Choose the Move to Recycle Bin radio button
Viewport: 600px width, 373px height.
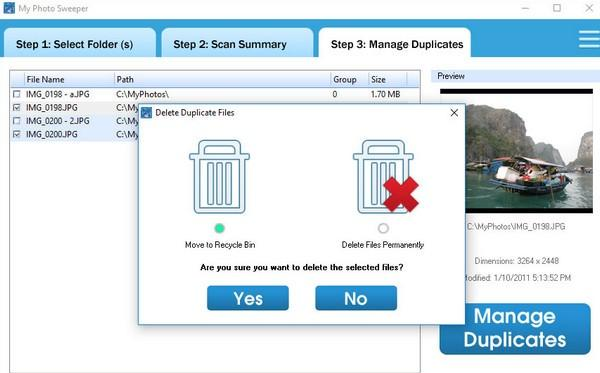click(219, 228)
